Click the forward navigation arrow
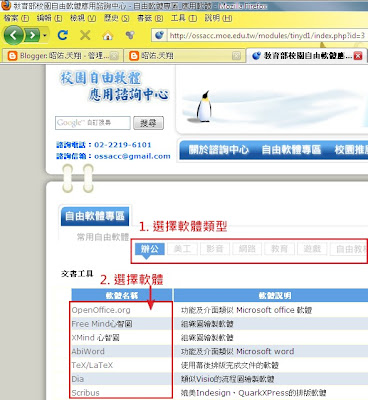 click(32, 35)
